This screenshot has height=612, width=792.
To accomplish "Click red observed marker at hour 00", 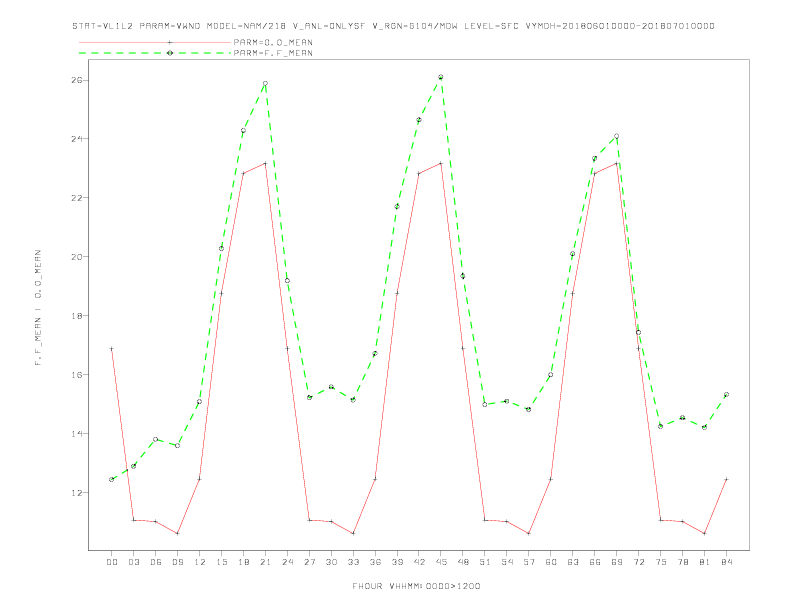I will click(x=112, y=349).
